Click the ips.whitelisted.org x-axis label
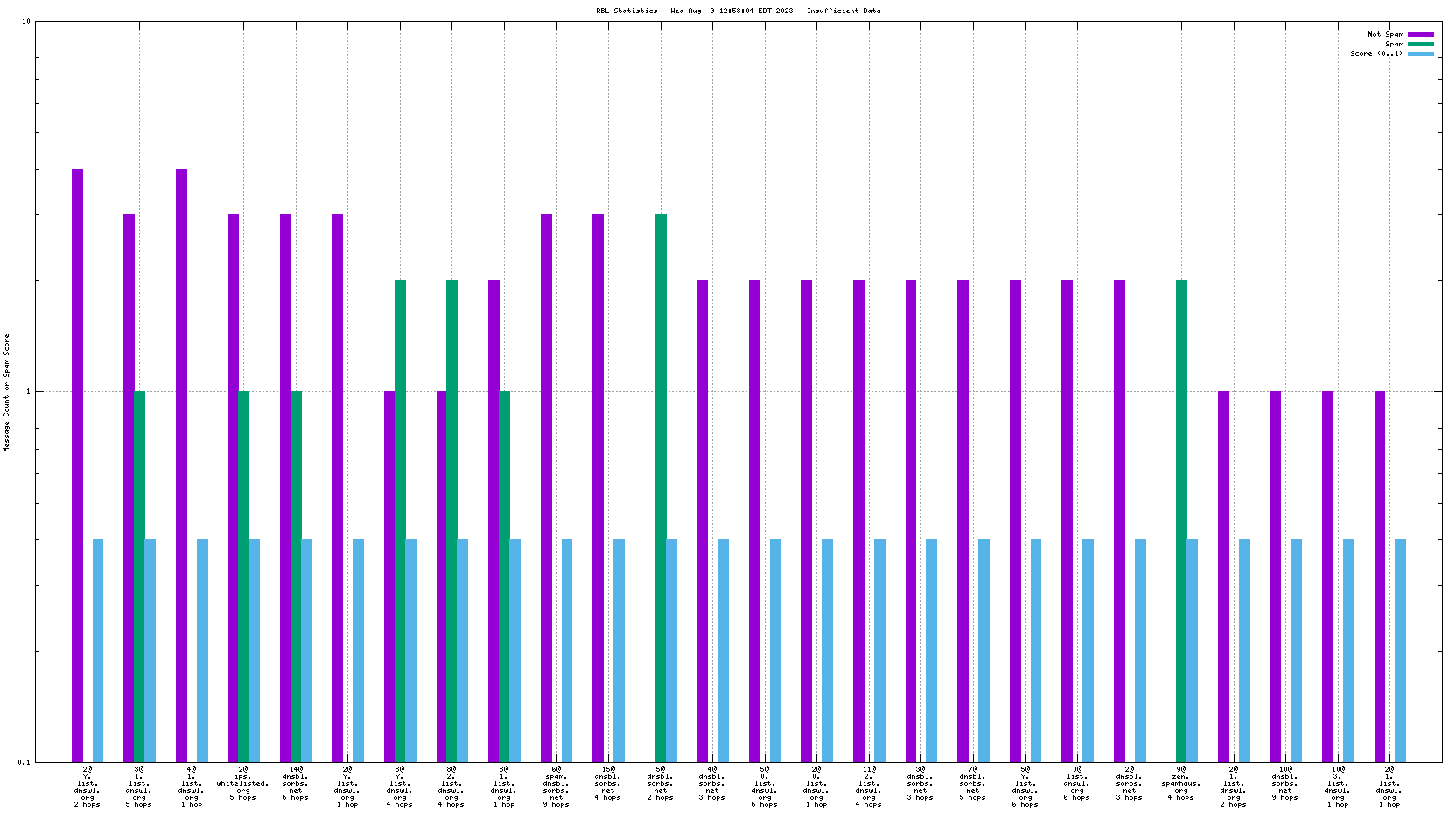 [x=243, y=783]
